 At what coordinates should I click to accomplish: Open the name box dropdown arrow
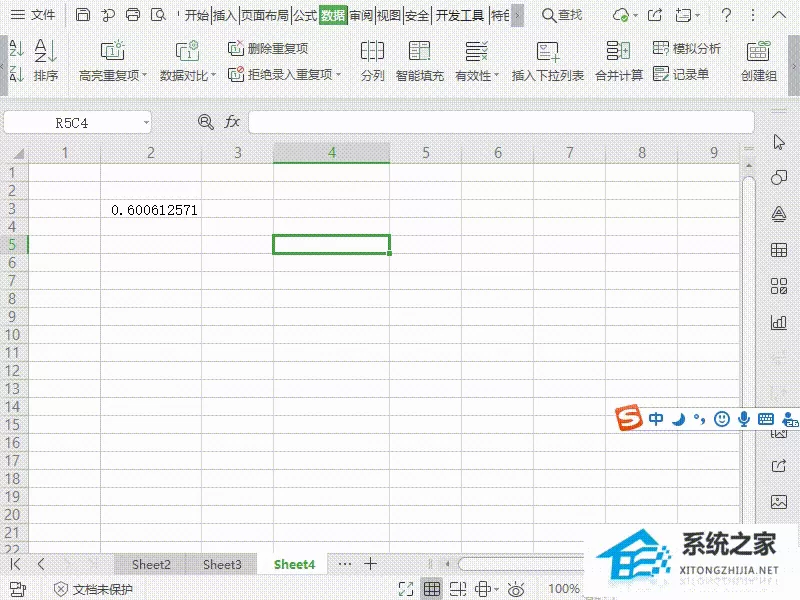tap(146, 122)
